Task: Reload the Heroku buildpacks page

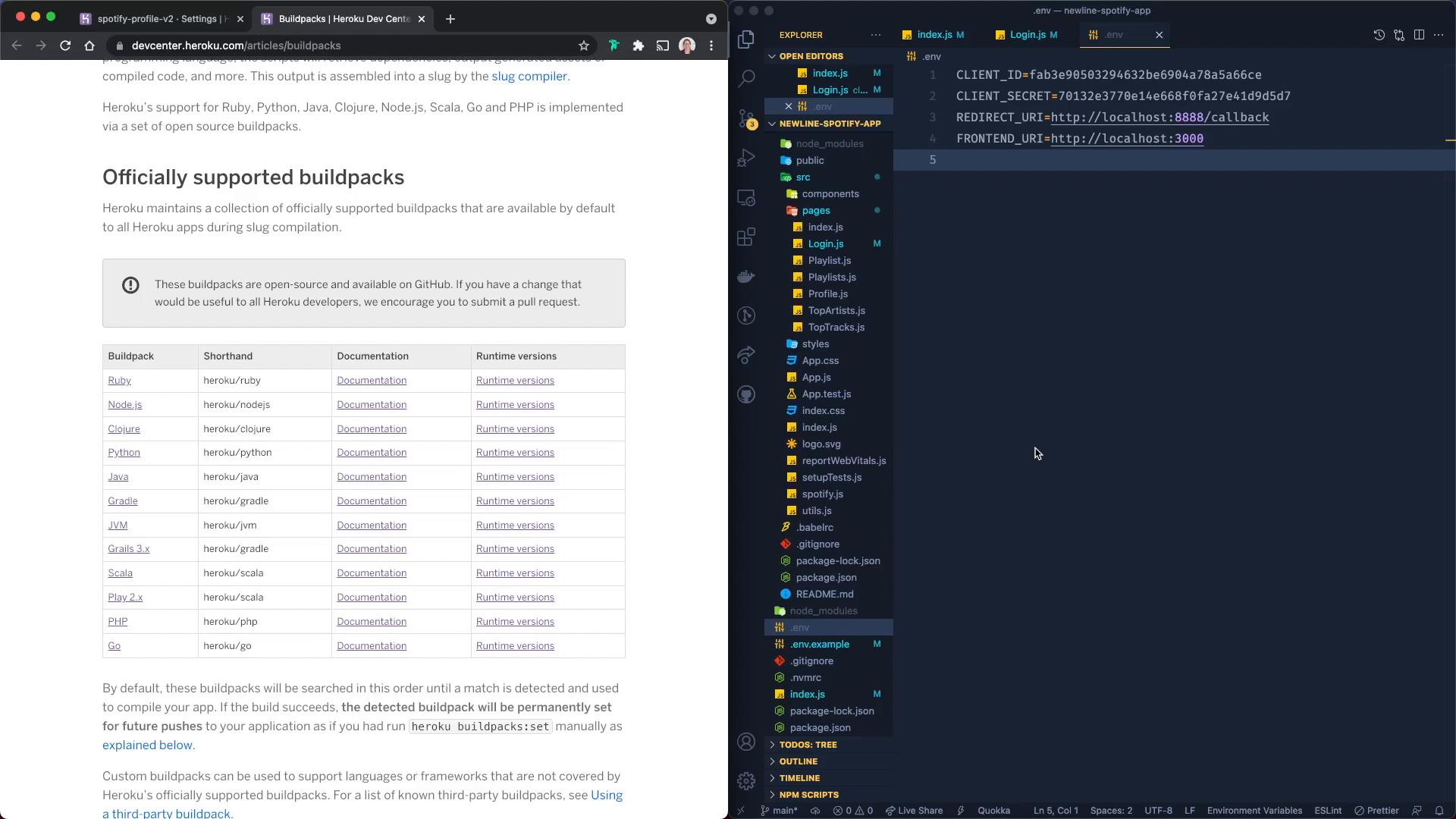Action: click(65, 45)
